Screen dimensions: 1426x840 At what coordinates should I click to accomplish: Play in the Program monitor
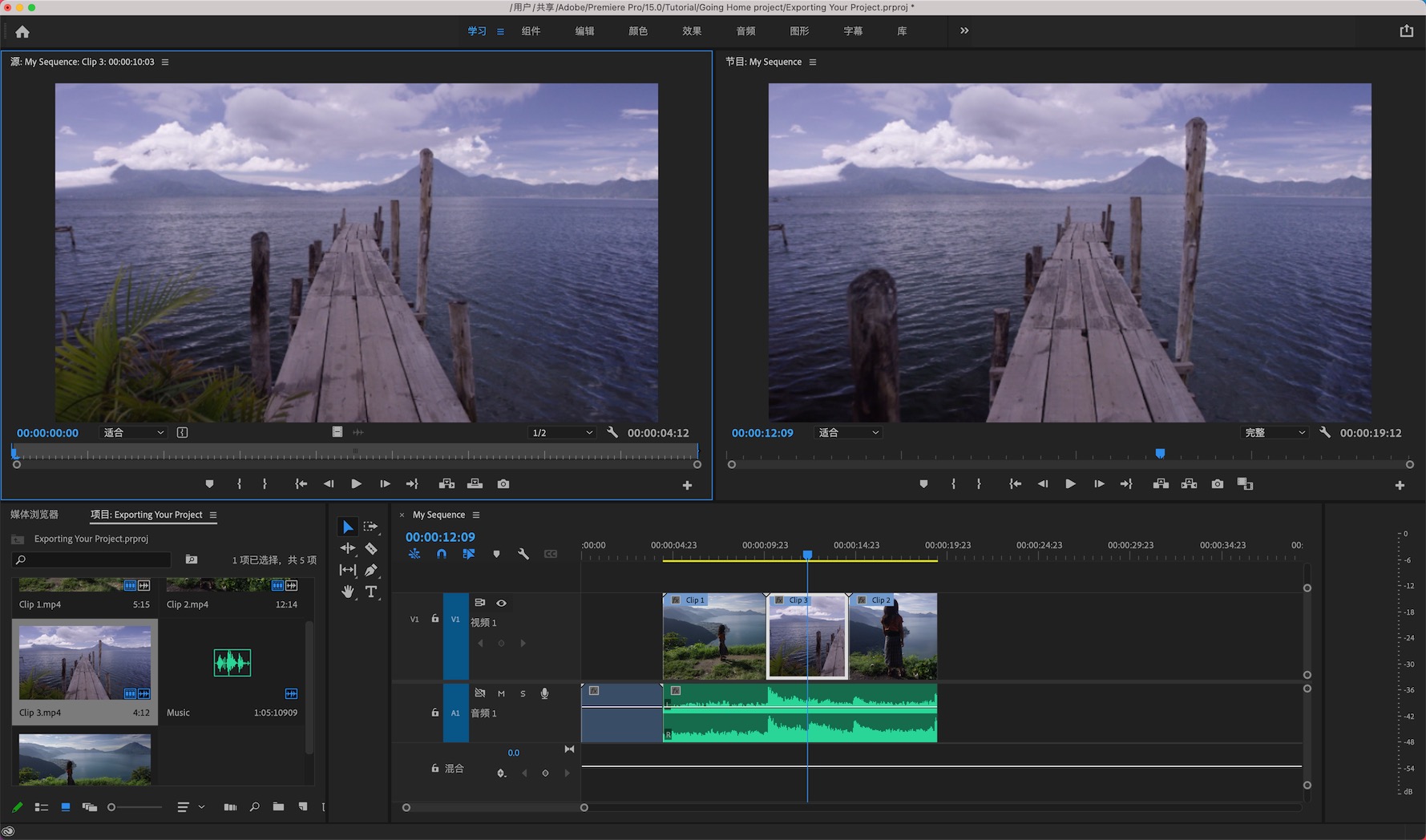1070,484
